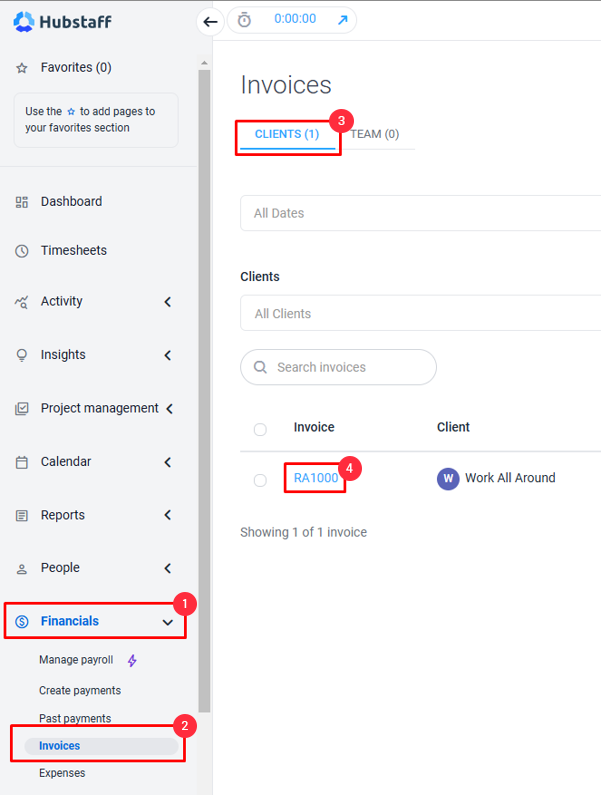Select the CLIENTS (1) tab

click(287, 134)
